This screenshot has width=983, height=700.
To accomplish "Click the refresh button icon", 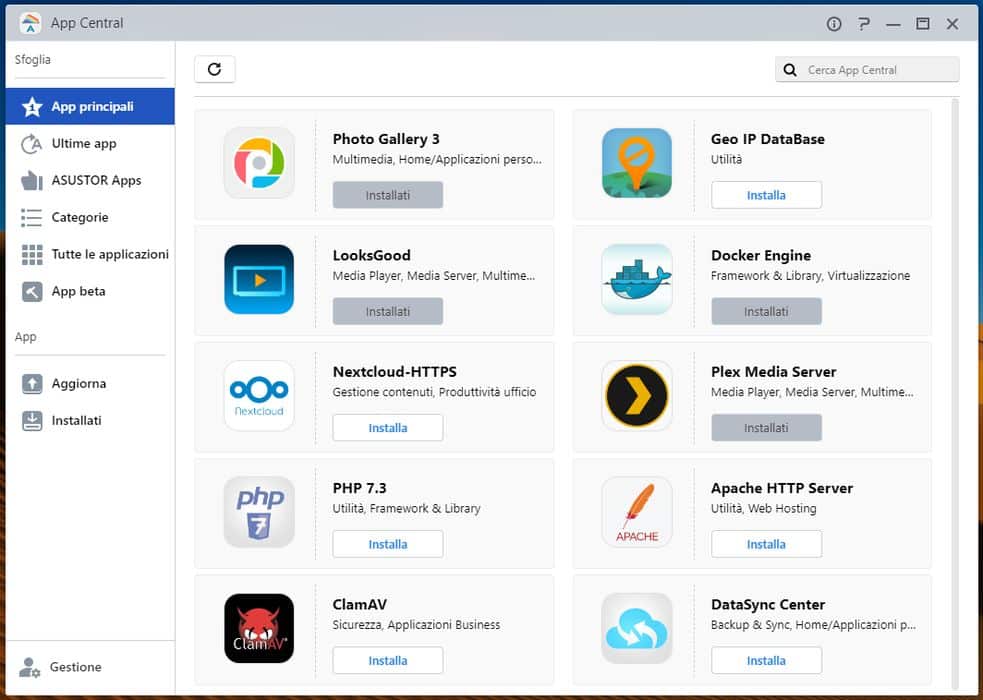I will pos(214,69).
